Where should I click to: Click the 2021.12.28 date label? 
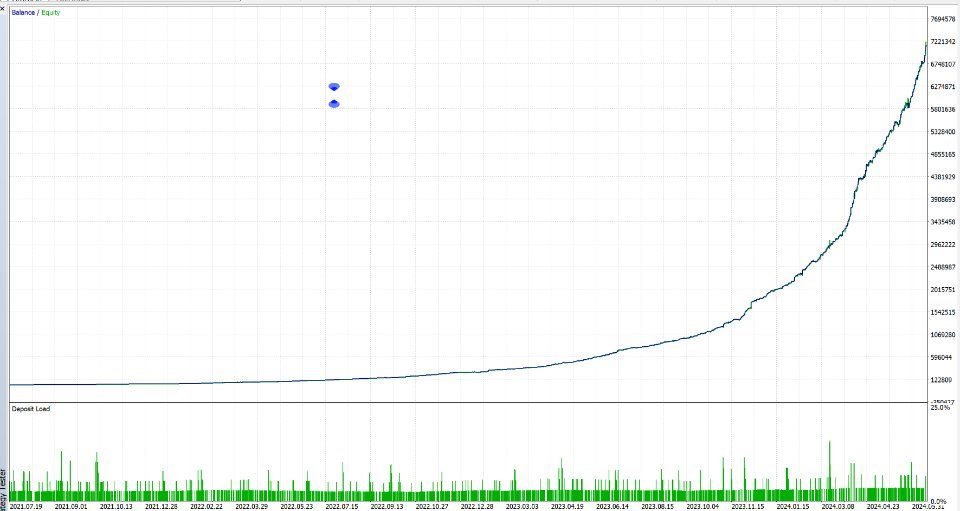tap(162, 507)
